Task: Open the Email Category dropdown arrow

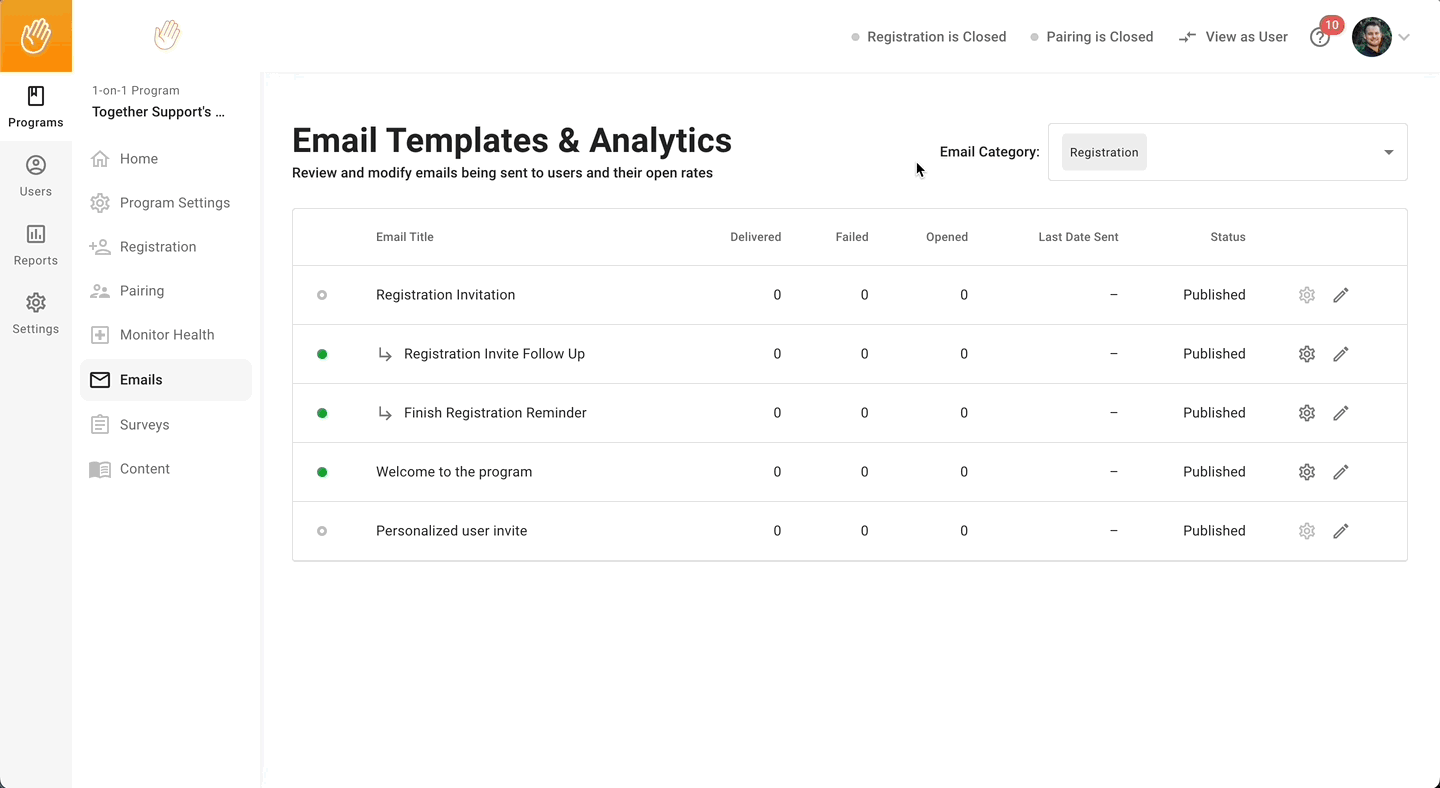Action: point(1388,152)
